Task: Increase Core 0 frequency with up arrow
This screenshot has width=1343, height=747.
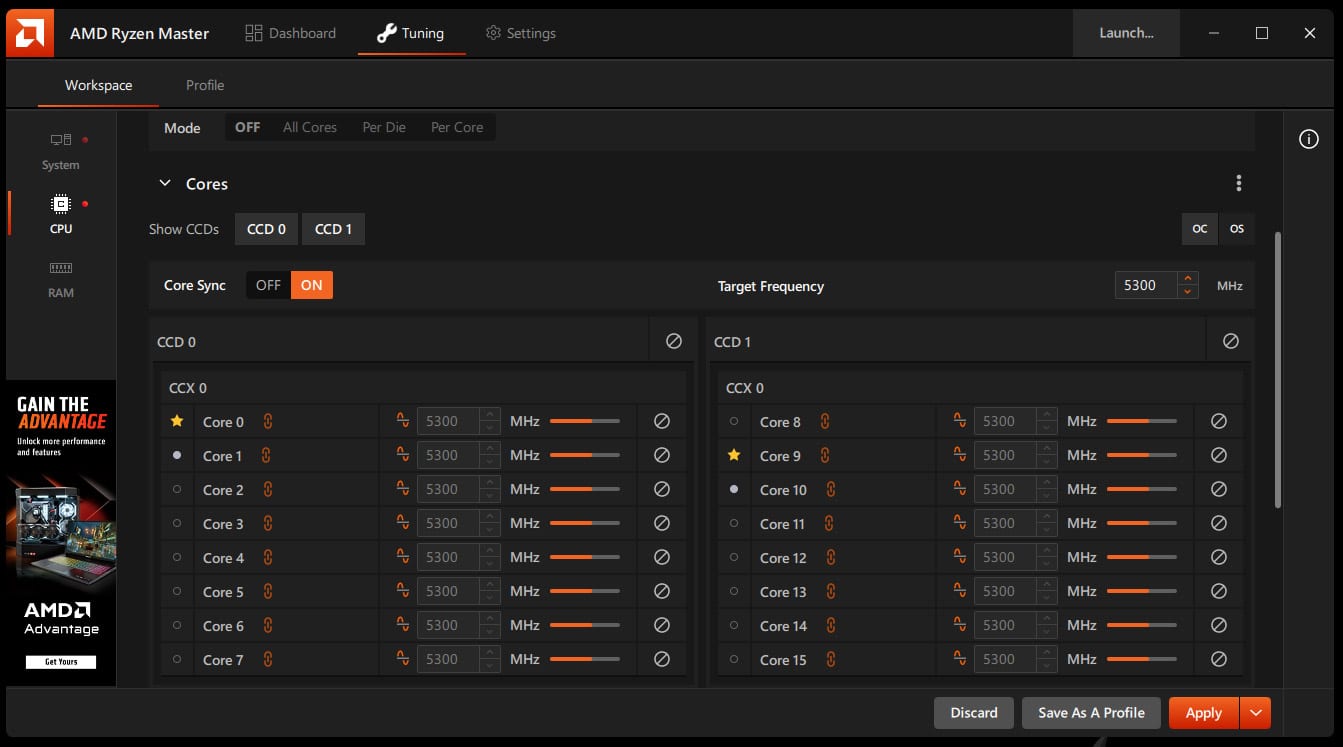Action: point(489,415)
